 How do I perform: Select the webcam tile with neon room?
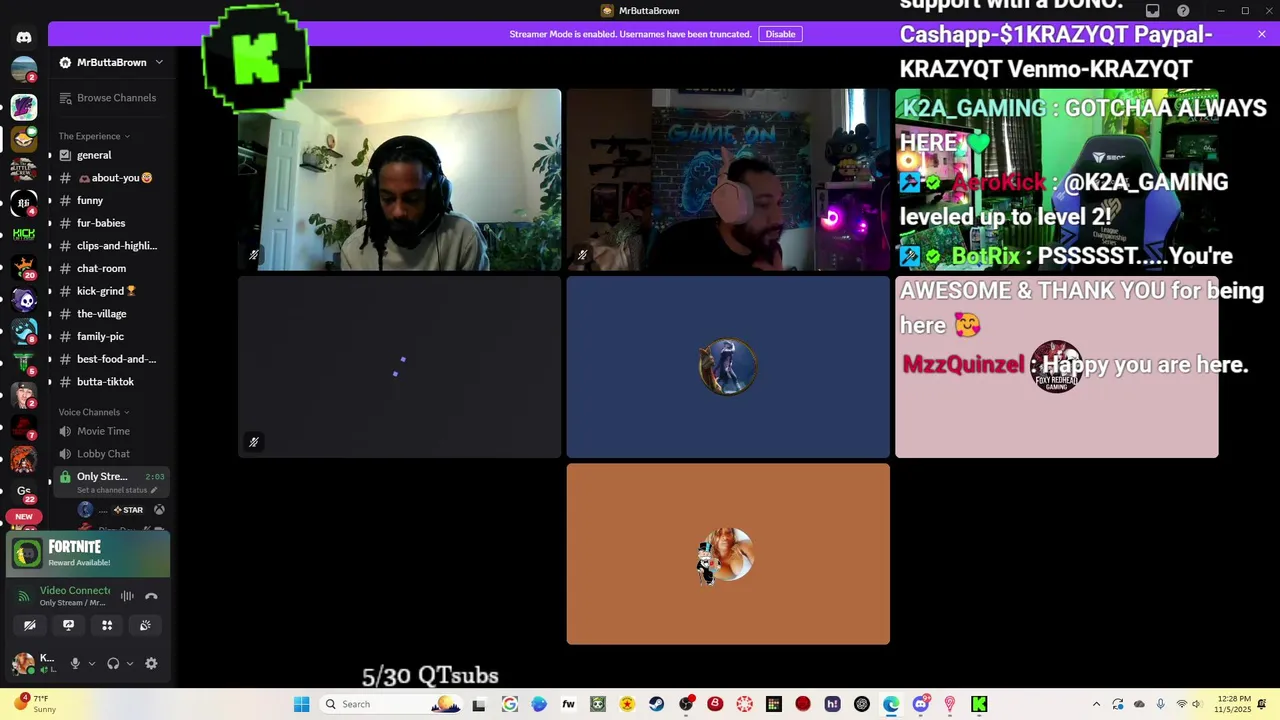[x=728, y=180]
